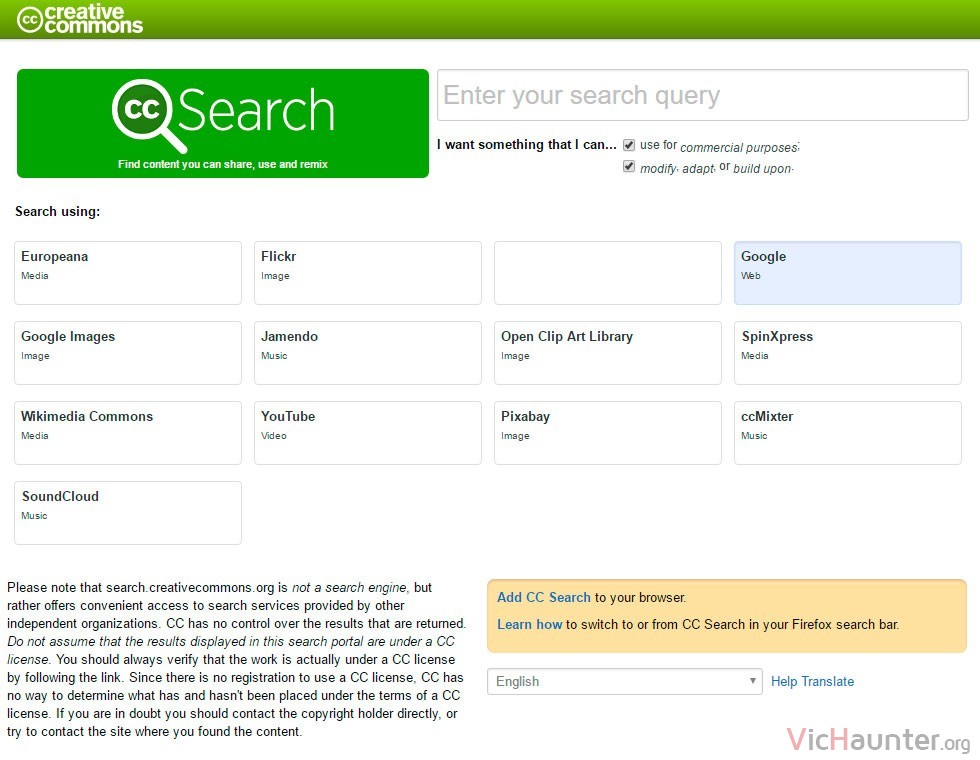The height and width of the screenshot is (760, 980).
Task: Select Europeana Media search provider
Action: click(128, 273)
